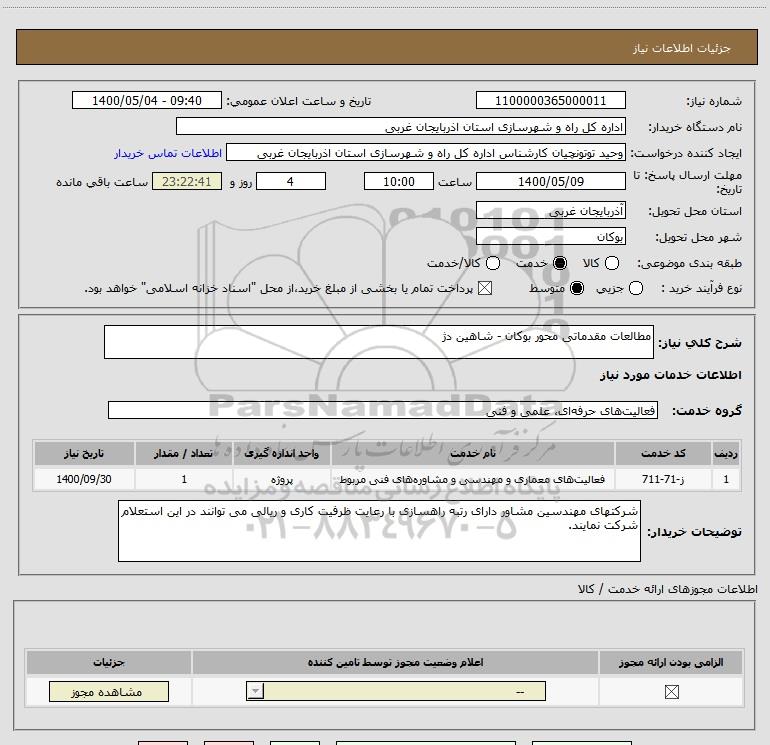Open buyer contact info link اطلاعات تماس خریدار
Screen dimensions: 770x745
[168, 153]
